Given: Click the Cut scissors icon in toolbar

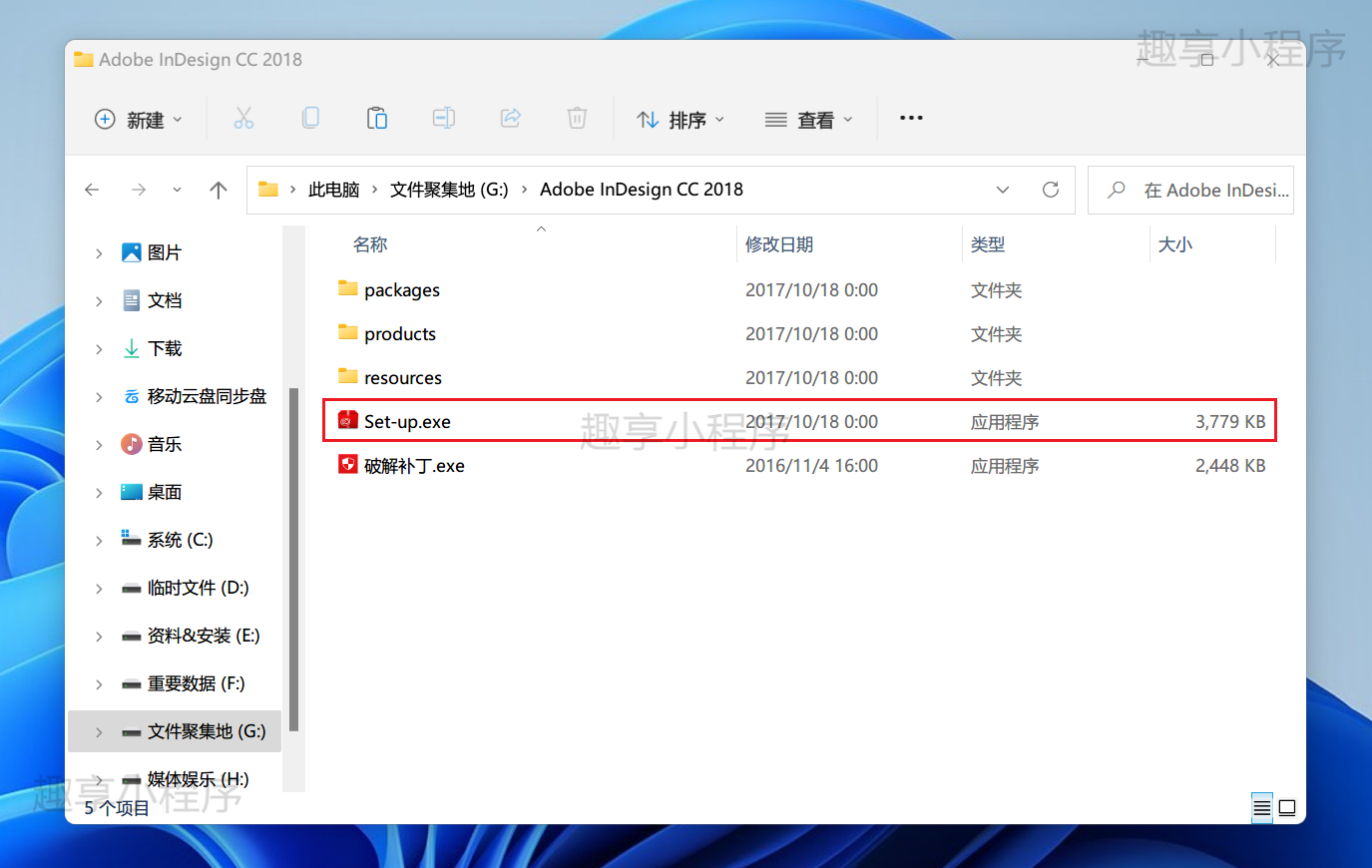Looking at the screenshot, I should point(243,119).
